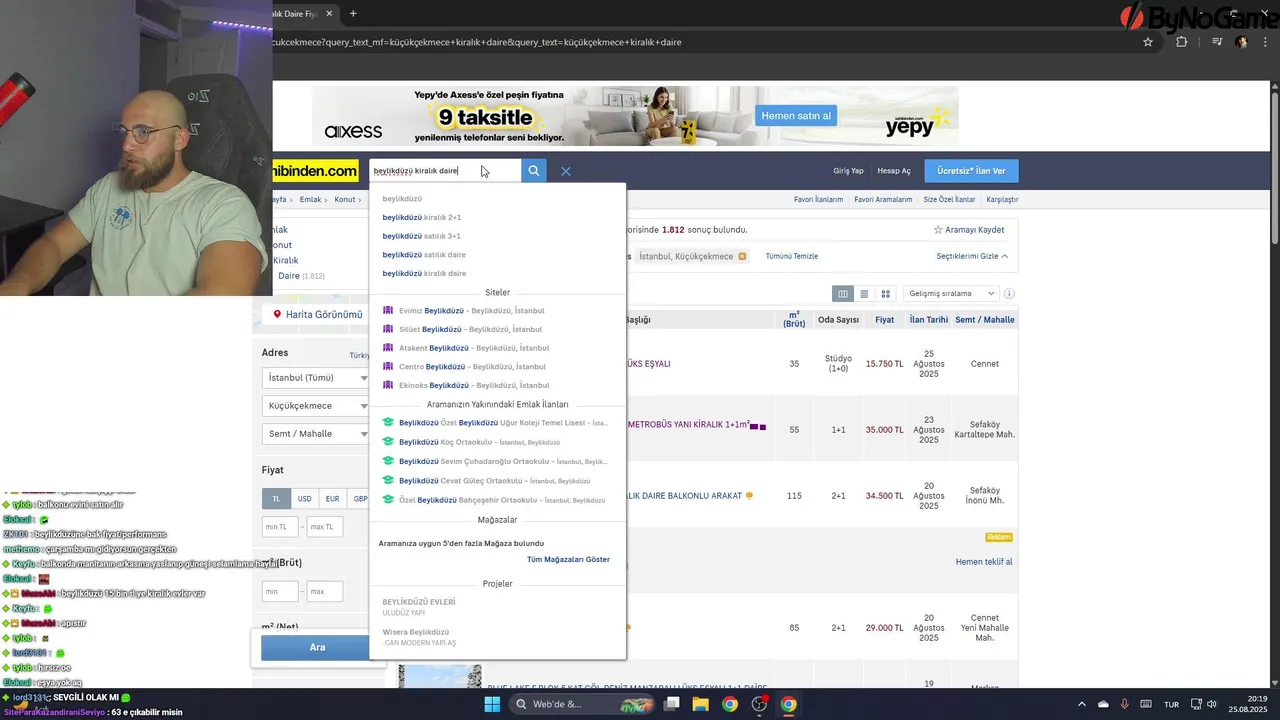Click the Ara search button
This screenshot has width=1280, height=720.
(316, 647)
